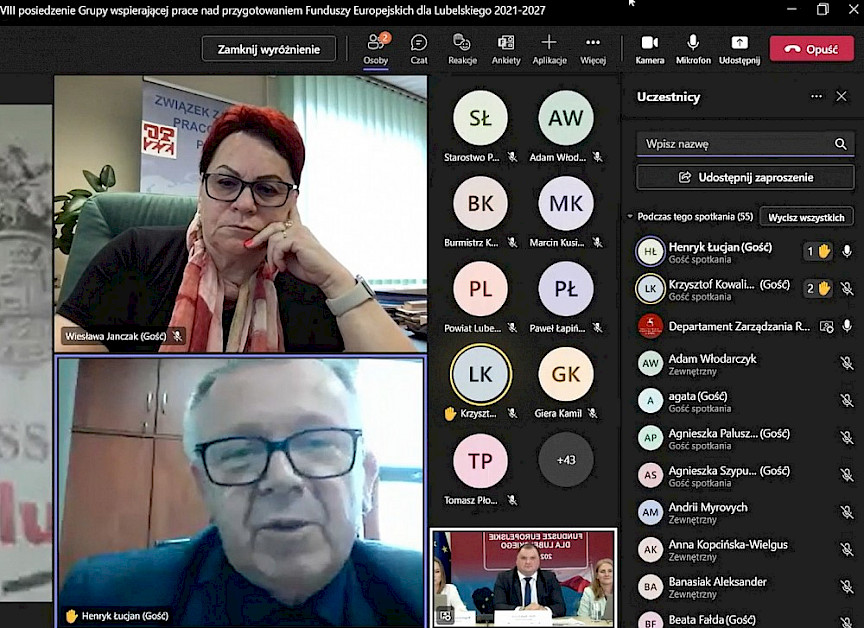The width and height of the screenshot is (864, 628).
Task: Select the PŁ Paweł Łapiń participant tile
Action: coord(566,297)
